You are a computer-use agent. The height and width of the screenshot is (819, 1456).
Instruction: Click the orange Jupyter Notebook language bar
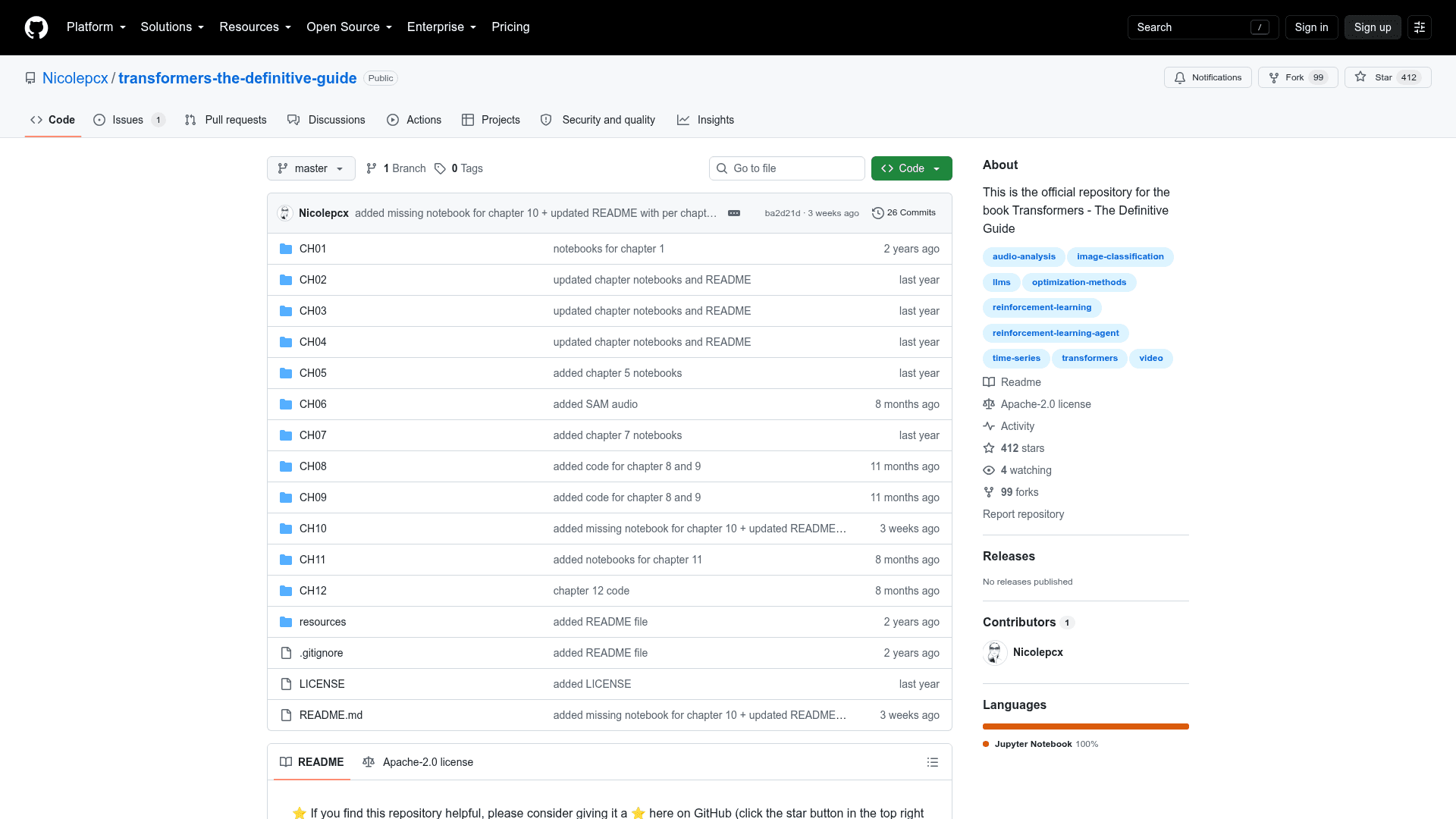tap(1086, 726)
